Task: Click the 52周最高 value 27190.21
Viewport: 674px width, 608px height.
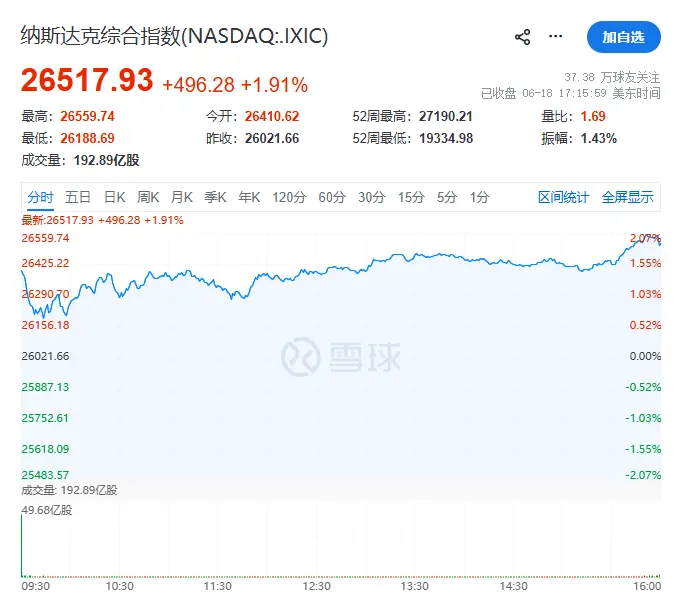Action: 446,116
